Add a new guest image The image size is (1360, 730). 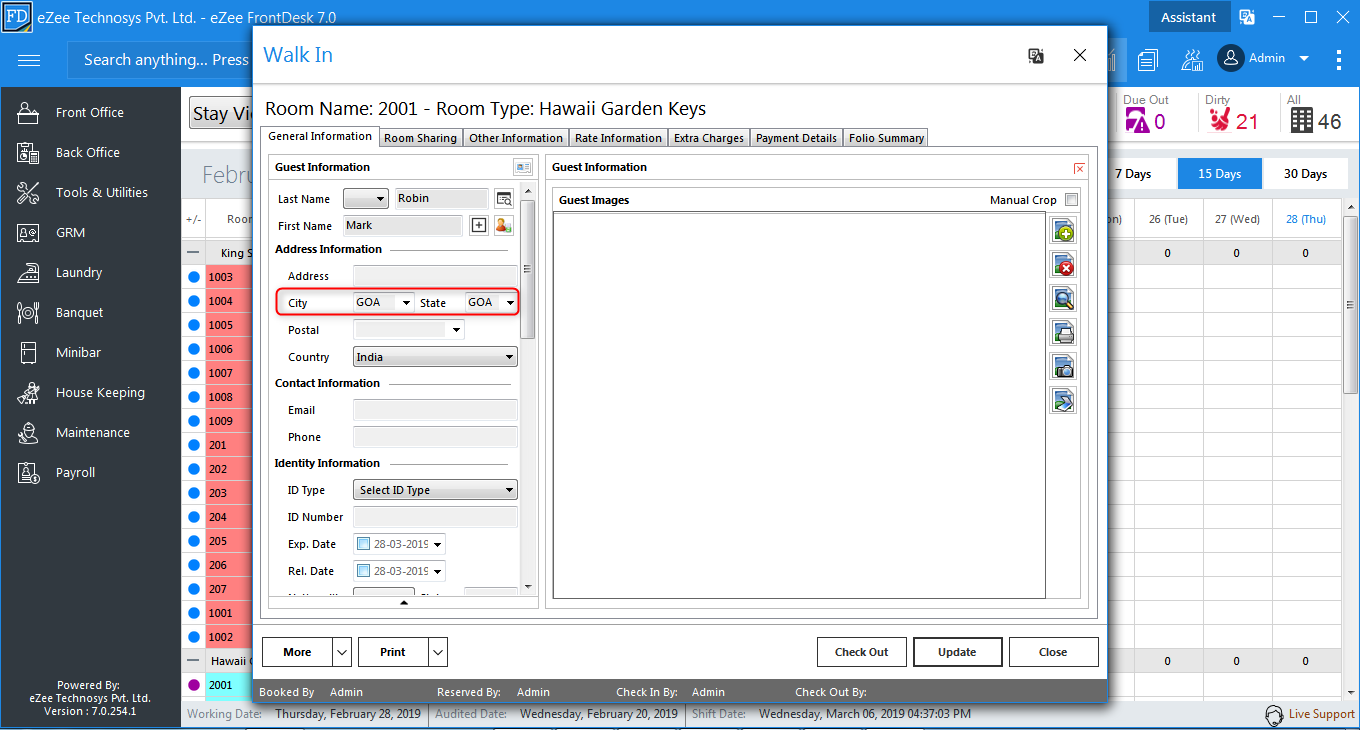coord(1063,231)
